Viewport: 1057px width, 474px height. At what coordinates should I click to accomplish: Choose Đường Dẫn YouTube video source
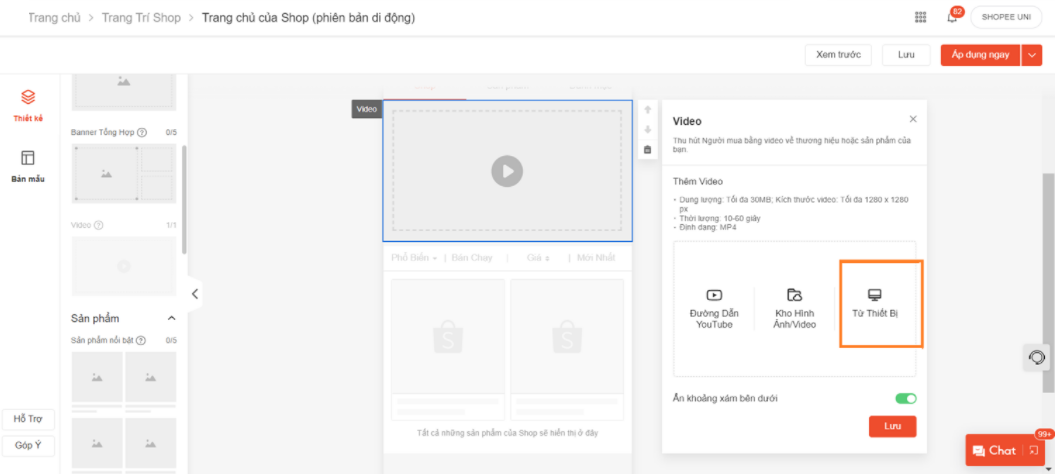(714, 307)
